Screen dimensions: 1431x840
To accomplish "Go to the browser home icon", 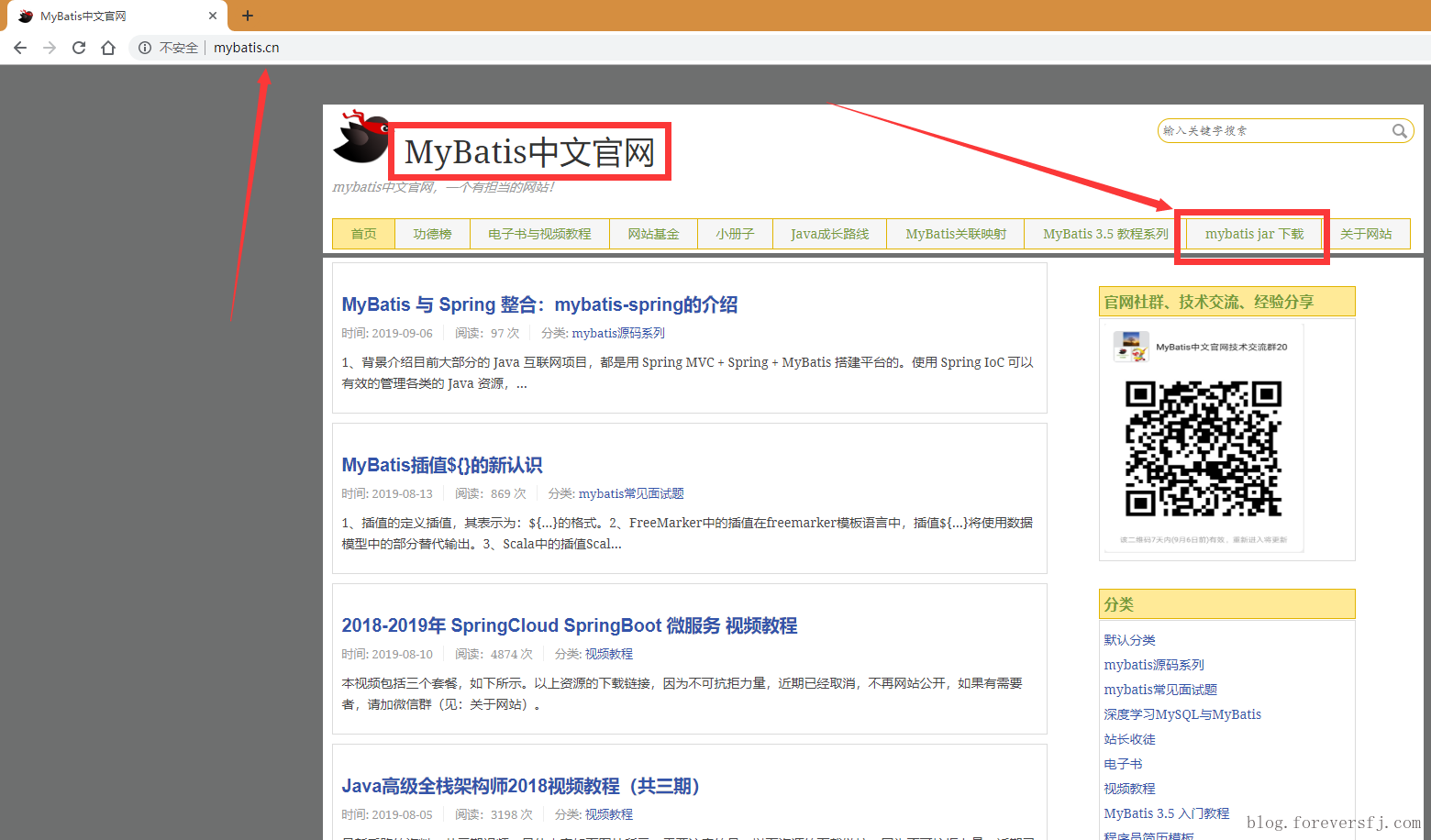I will (x=108, y=48).
